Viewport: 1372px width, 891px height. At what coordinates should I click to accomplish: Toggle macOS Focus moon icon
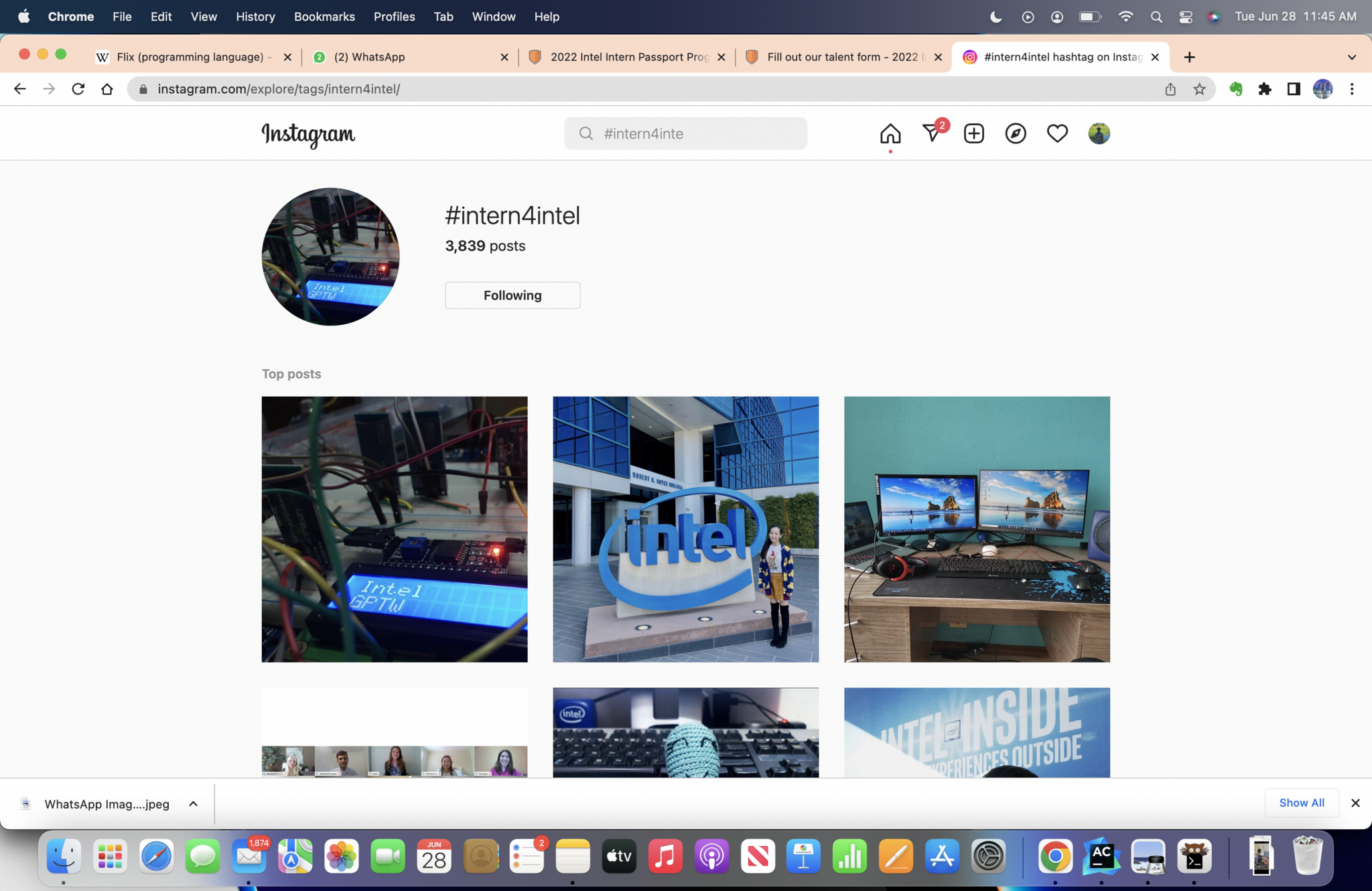tap(996, 17)
